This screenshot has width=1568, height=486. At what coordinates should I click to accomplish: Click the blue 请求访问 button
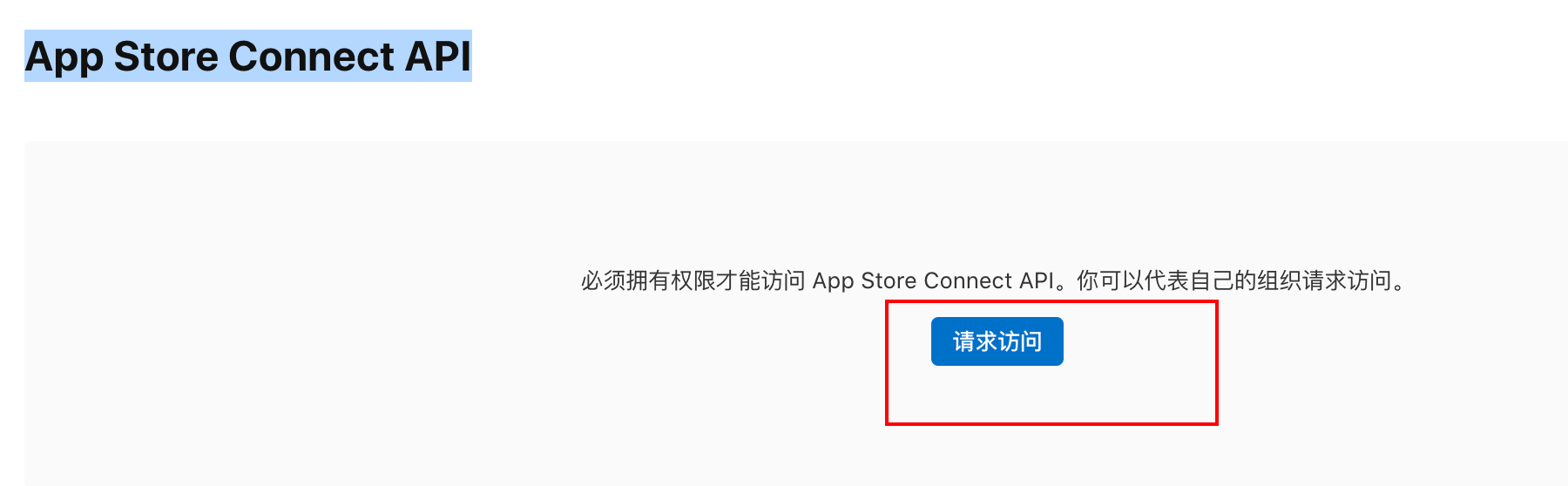coord(997,341)
